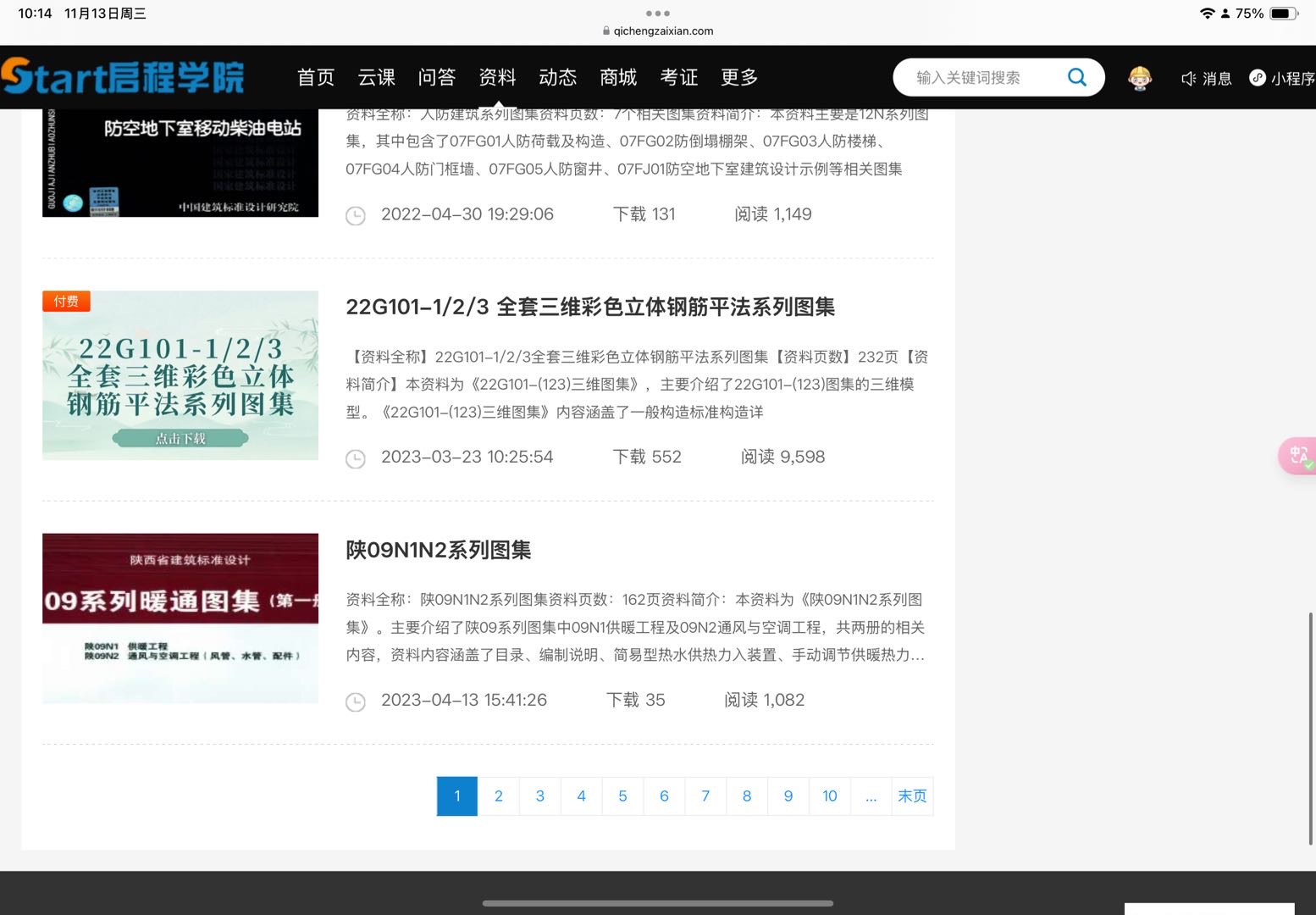This screenshot has height=915, width=1316.
Task: Open the 商城 menu item
Action: [x=618, y=77]
